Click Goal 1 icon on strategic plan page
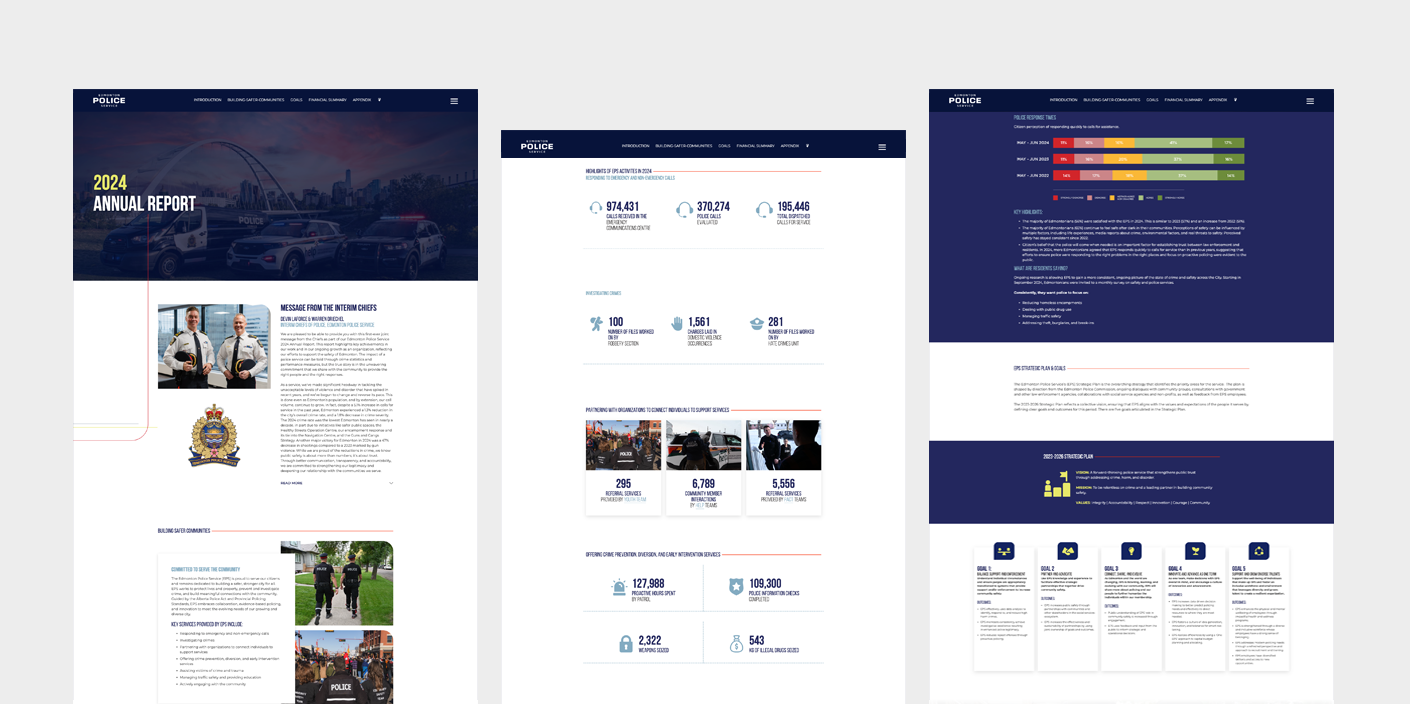Screen dimensions: 1410x704 pyautogui.click(x=1004, y=550)
